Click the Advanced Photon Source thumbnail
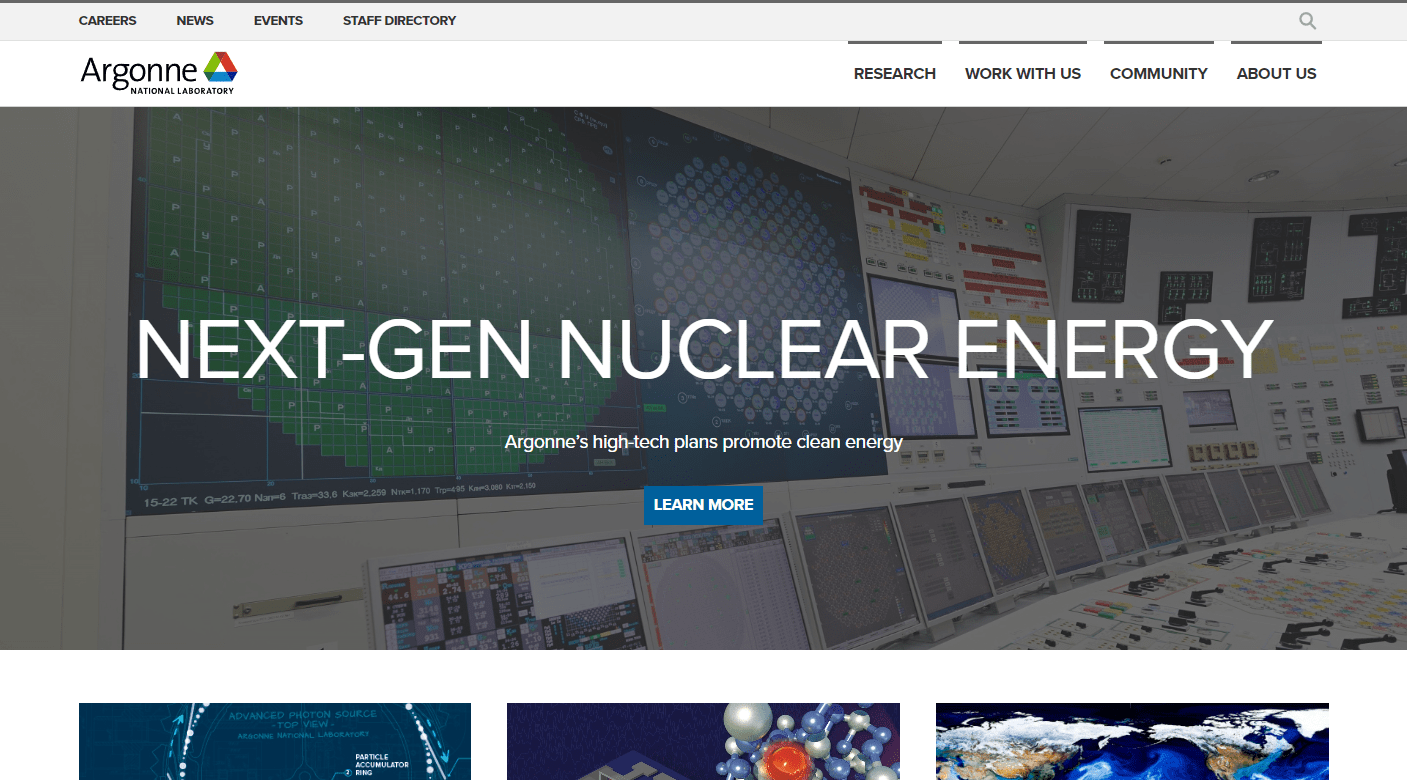Screen dimensions: 1407x780 (274, 741)
